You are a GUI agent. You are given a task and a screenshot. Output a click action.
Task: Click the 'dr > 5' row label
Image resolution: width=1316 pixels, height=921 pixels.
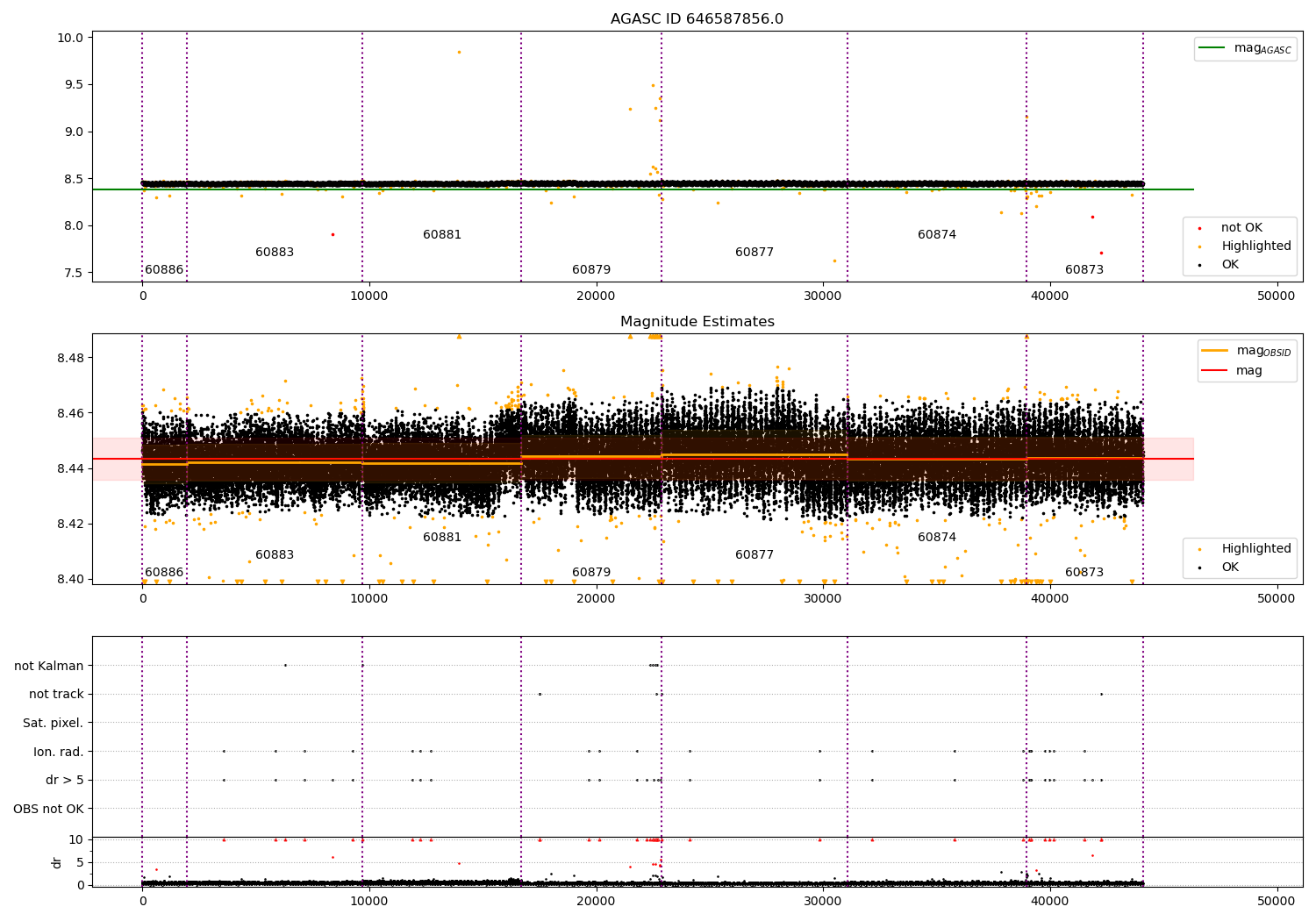[x=65, y=781]
